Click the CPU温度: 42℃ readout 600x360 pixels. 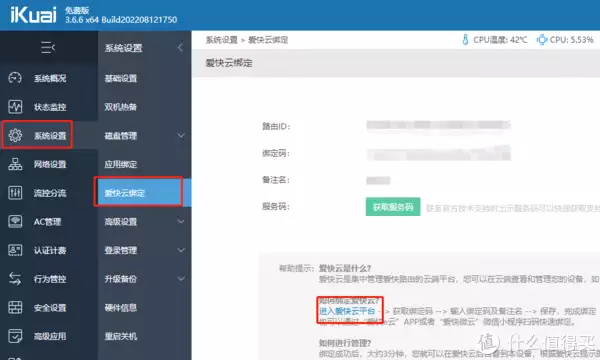tap(500, 40)
